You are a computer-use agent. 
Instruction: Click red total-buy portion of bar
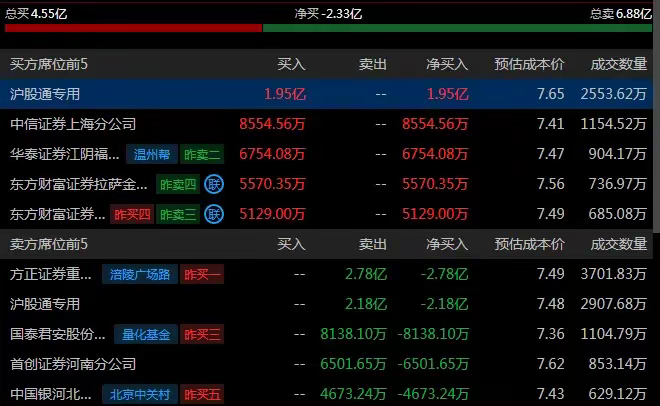click(x=133, y=28)
